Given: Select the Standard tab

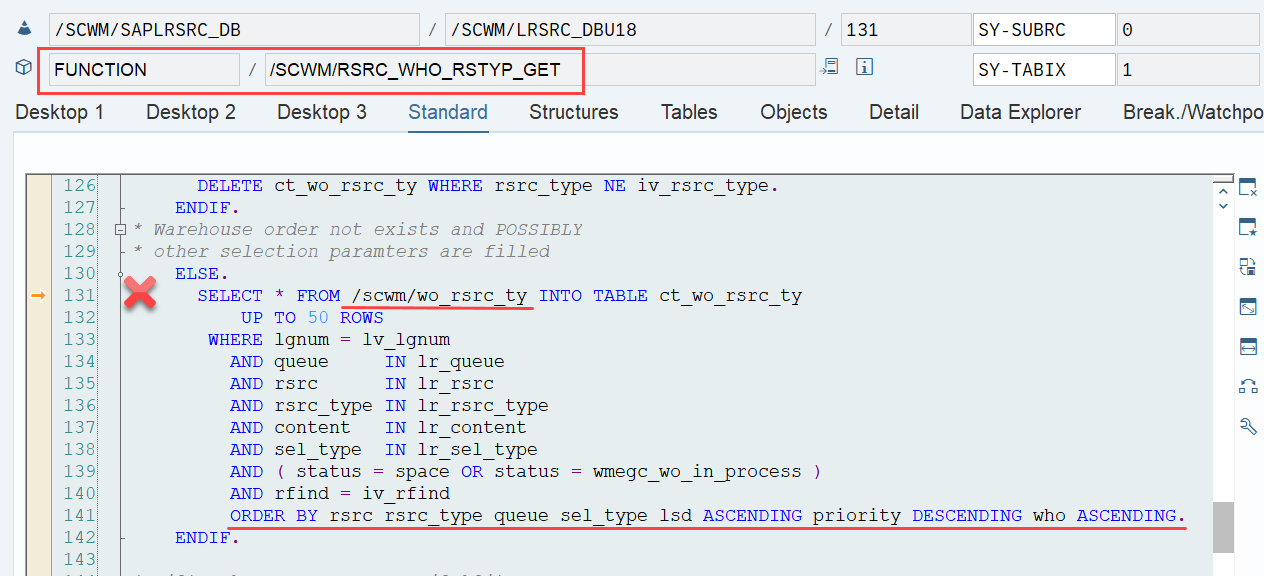Looking at the screenshot, I should (448, 112).
